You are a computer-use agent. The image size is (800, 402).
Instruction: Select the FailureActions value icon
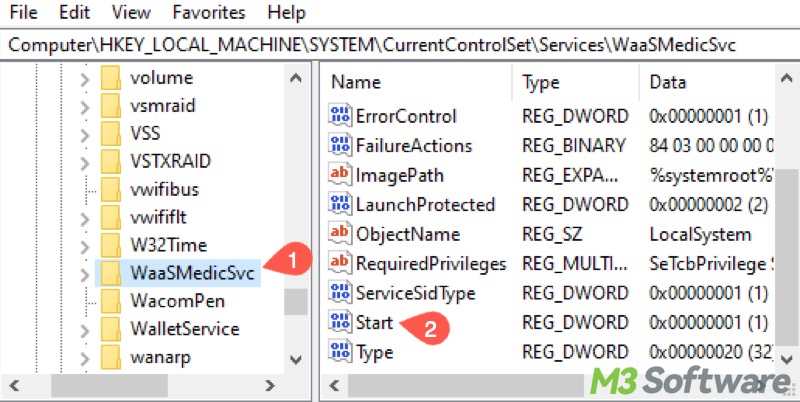(x=340, y=145)
